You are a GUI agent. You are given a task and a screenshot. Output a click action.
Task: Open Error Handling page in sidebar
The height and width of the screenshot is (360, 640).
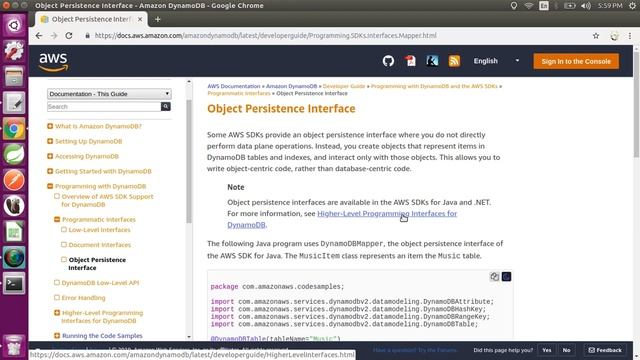(83, 298)
